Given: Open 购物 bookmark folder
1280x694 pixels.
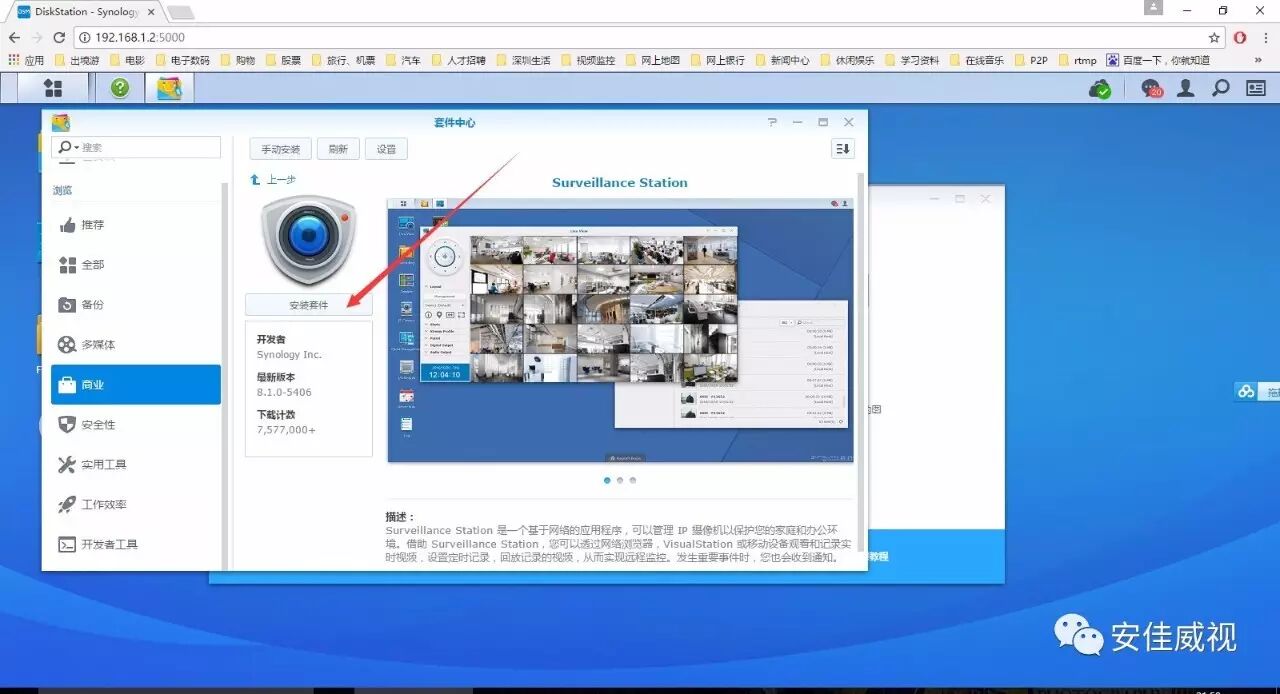Looking at the screenshot, I should (x=237, y=60).
